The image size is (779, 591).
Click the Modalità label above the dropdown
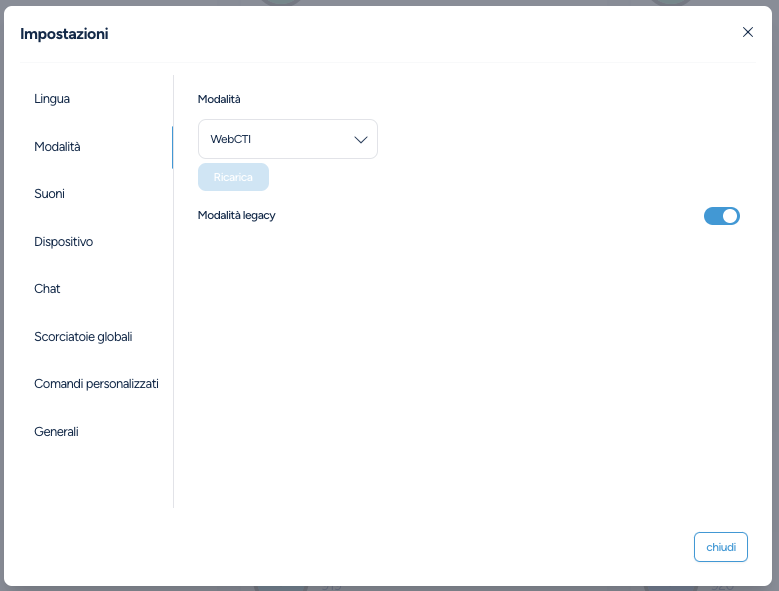(219, 99)
